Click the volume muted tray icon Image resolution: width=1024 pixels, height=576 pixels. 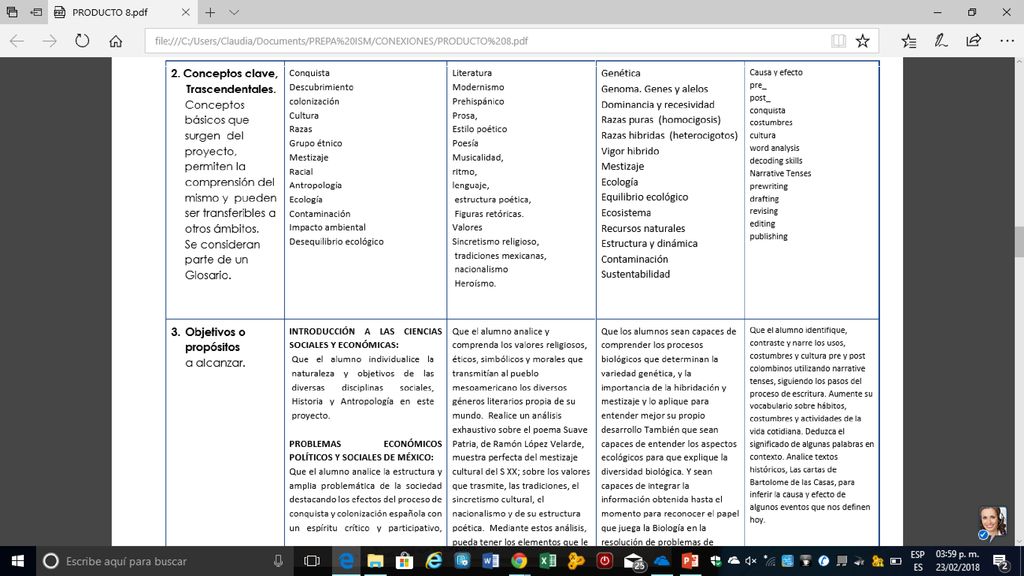coord(751,561)
